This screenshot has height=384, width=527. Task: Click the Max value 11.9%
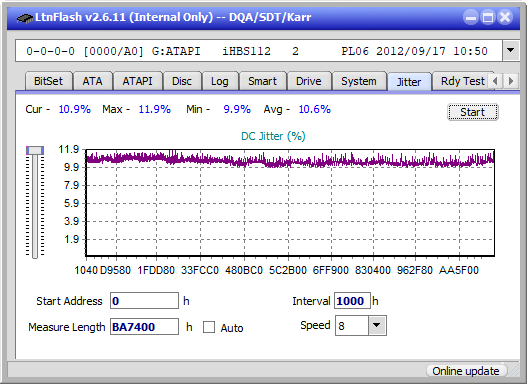(x=155, y=110)
